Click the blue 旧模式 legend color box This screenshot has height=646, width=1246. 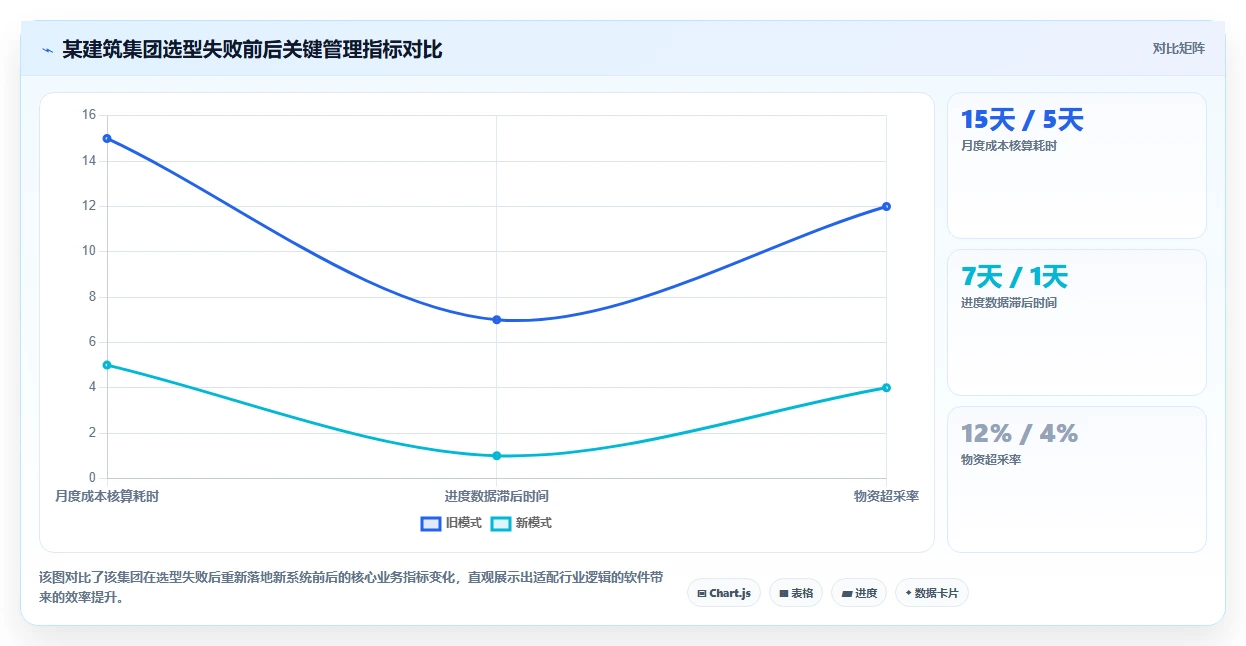(431, 523)
